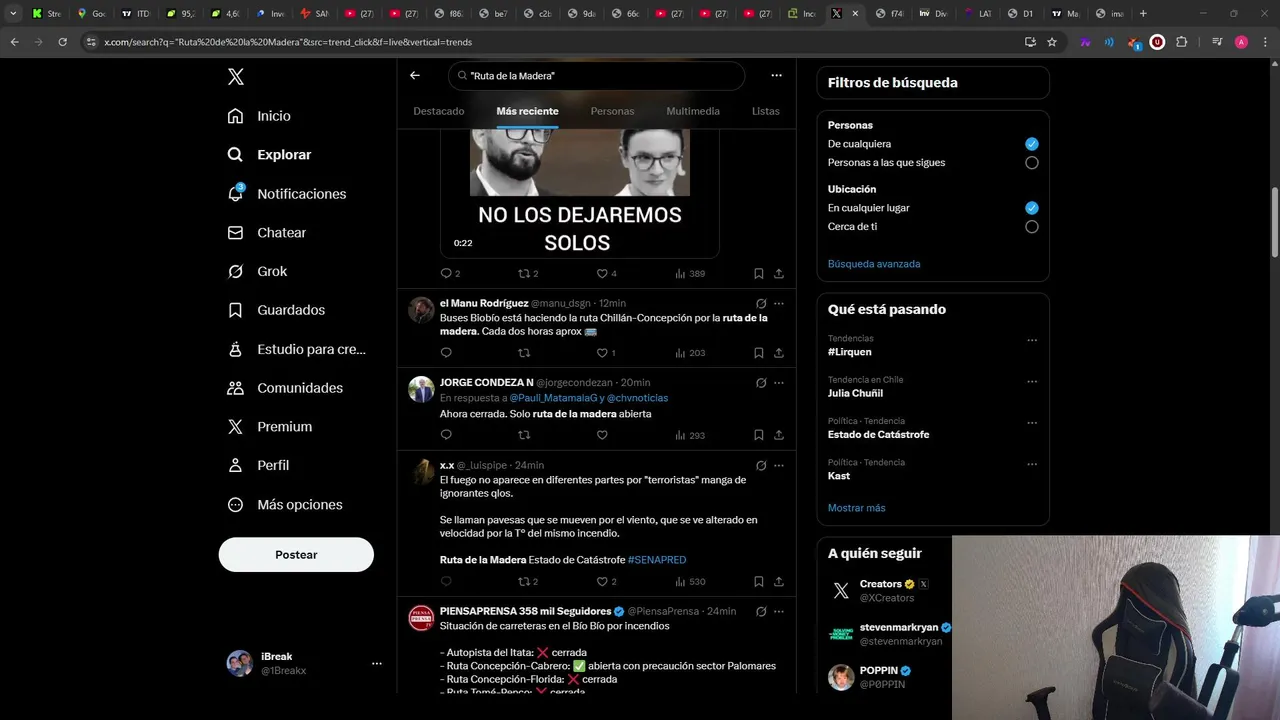Repost JORGE CONDEZA N's post
Viewport: 1280px width, 720px height.
[524, 435]
